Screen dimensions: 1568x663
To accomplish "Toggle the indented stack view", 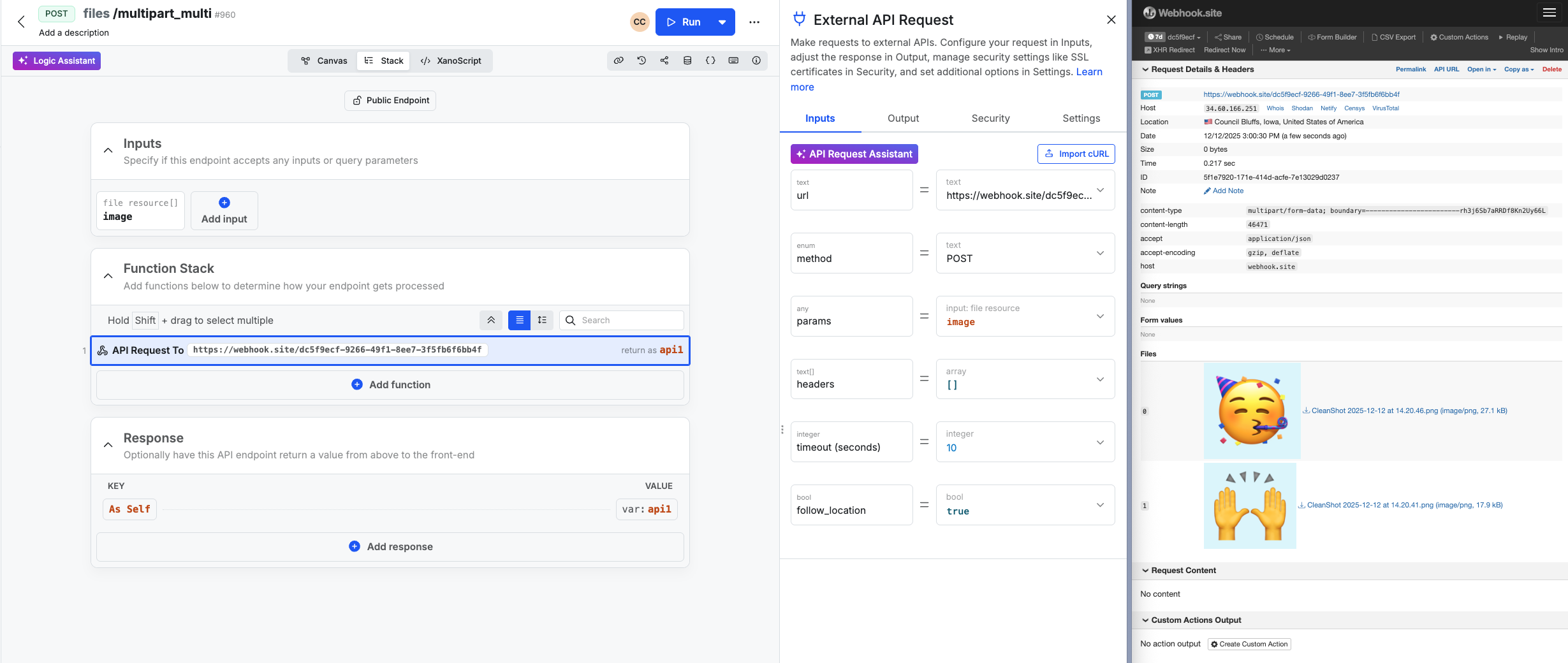I will point(542,320).
